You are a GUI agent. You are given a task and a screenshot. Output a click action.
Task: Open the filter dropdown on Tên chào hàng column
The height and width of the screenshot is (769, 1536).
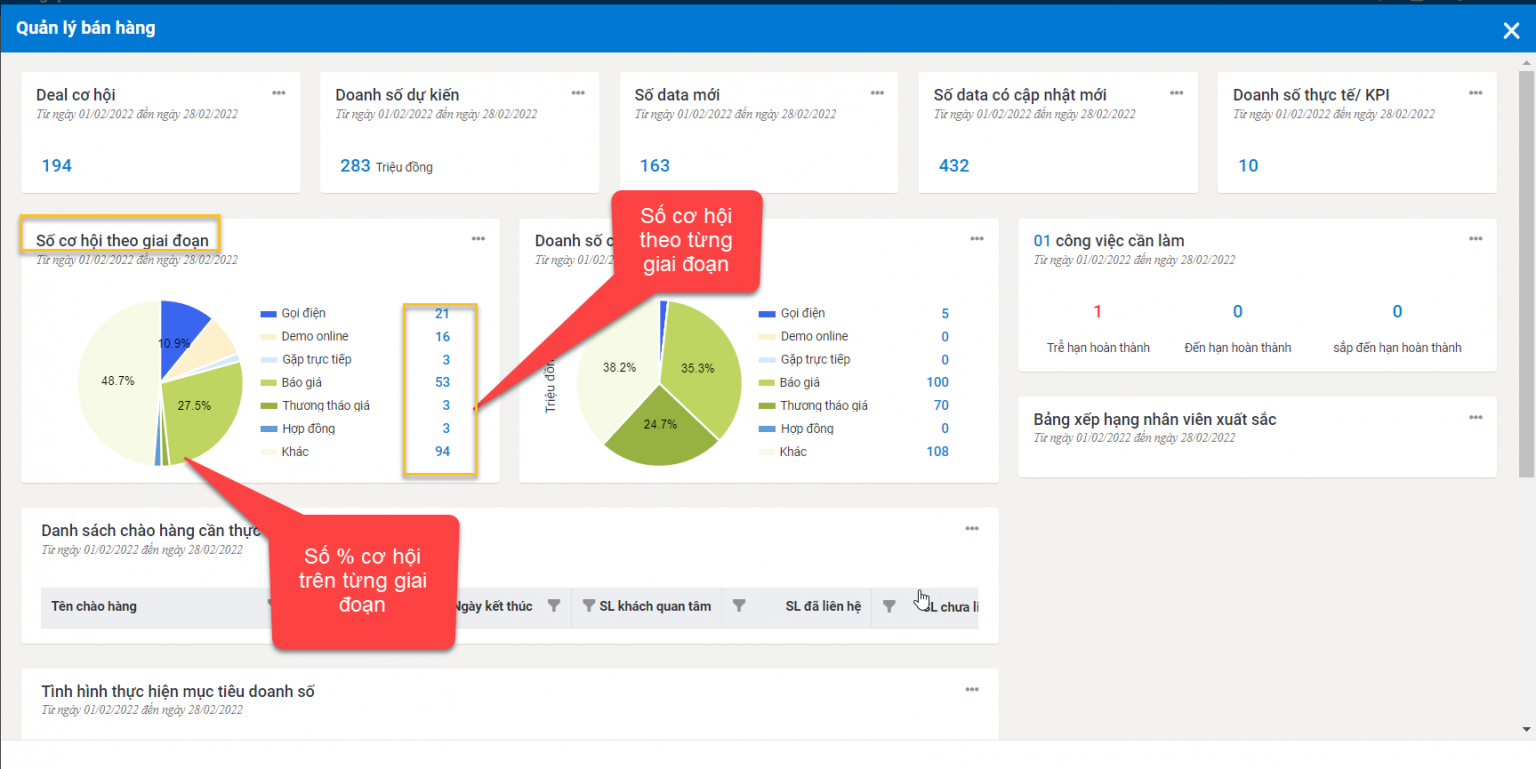(x=270, y=607)
